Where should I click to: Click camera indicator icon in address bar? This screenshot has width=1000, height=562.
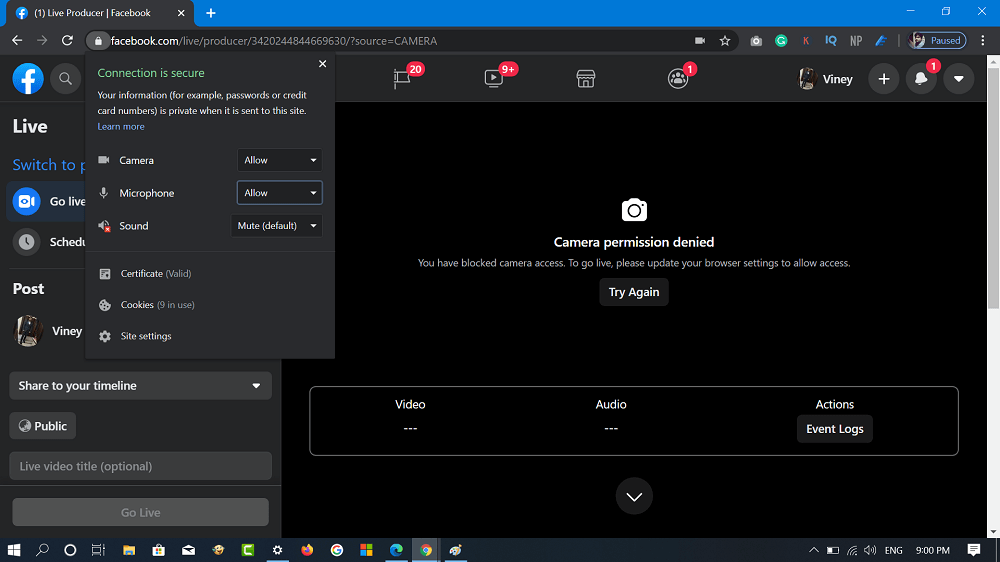click(x=700, y=41)
